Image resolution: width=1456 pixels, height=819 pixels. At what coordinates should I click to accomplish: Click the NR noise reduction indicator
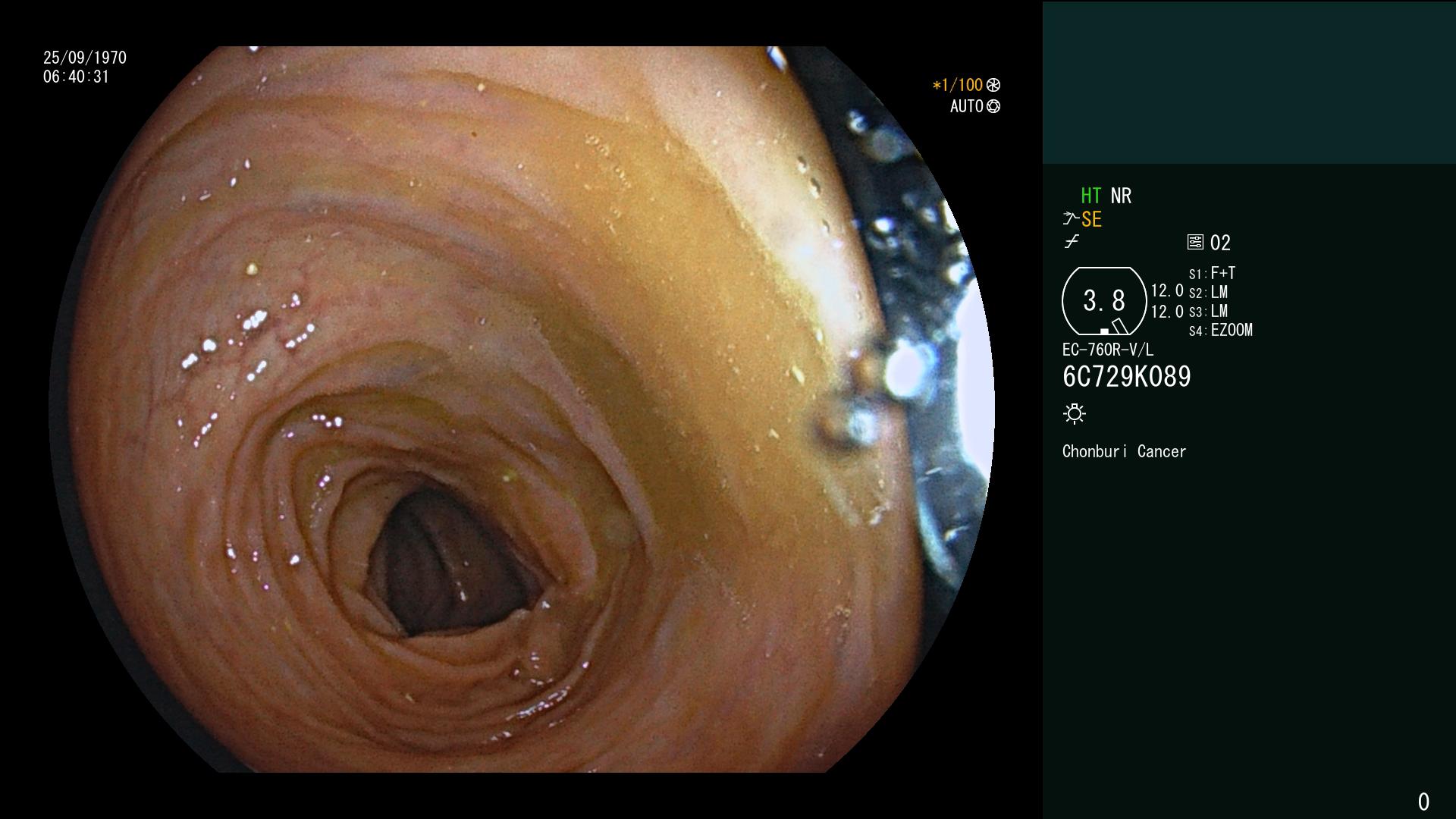pyautogui.click(x=1121, y=196)
